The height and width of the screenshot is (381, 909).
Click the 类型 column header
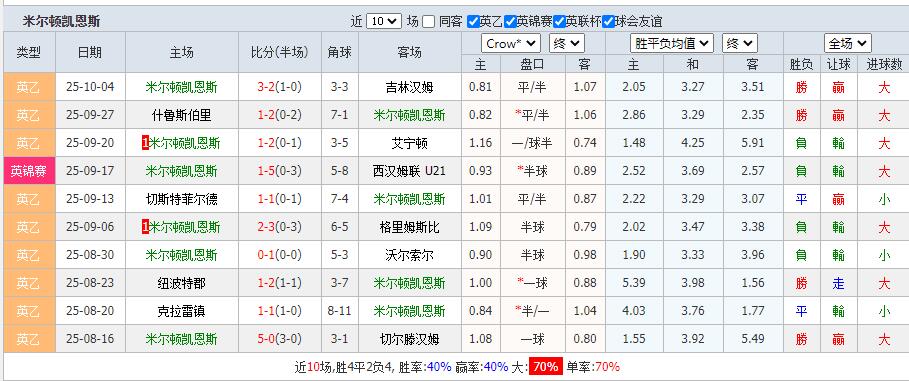(x=28, y=52)
